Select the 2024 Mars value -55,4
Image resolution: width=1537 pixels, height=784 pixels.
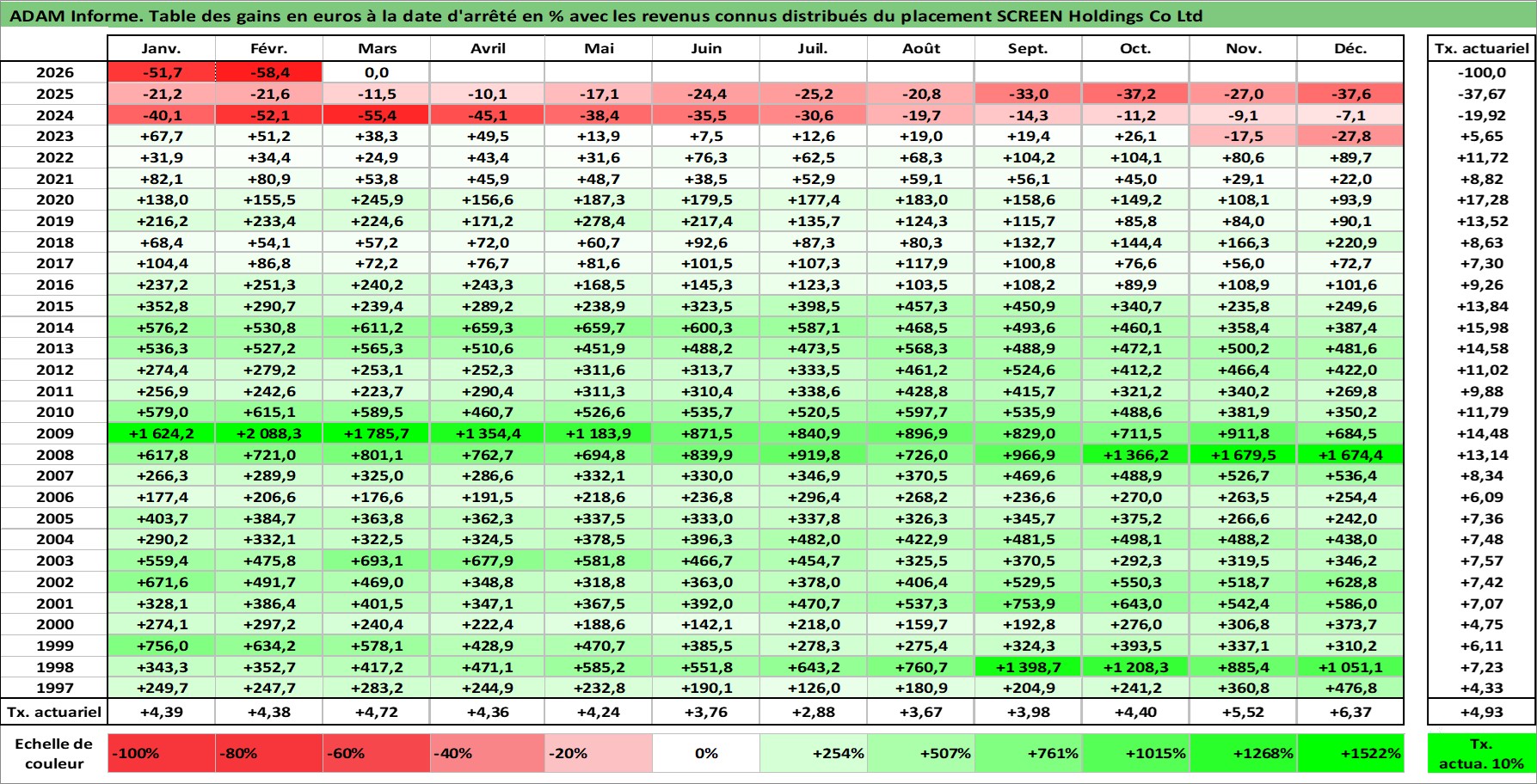point(377,115)
